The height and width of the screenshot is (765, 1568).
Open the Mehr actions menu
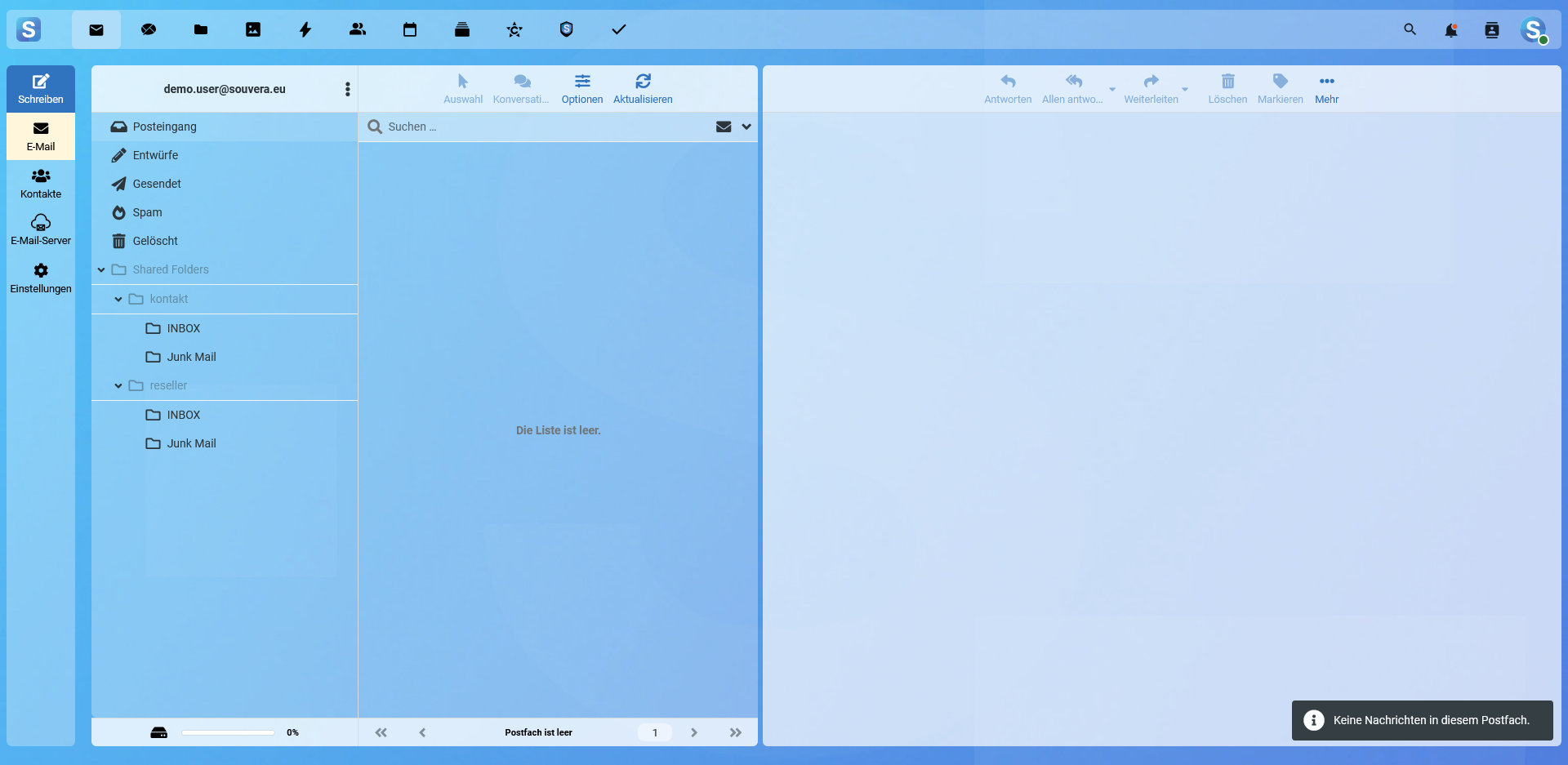pos(1326,88)
